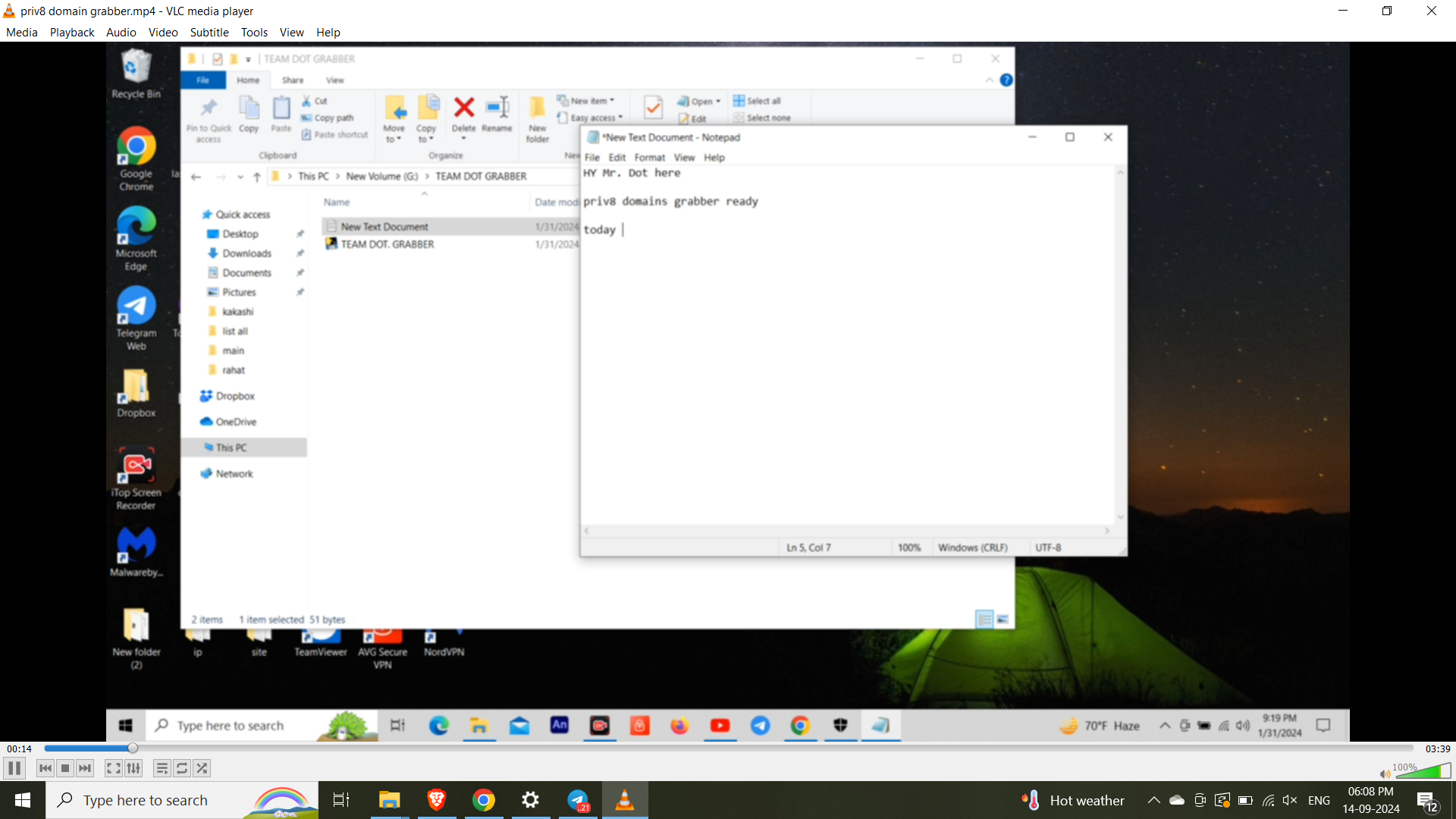Click host taskbar search box
Viewport: 1456px width, 819px height.
point(182,800)
